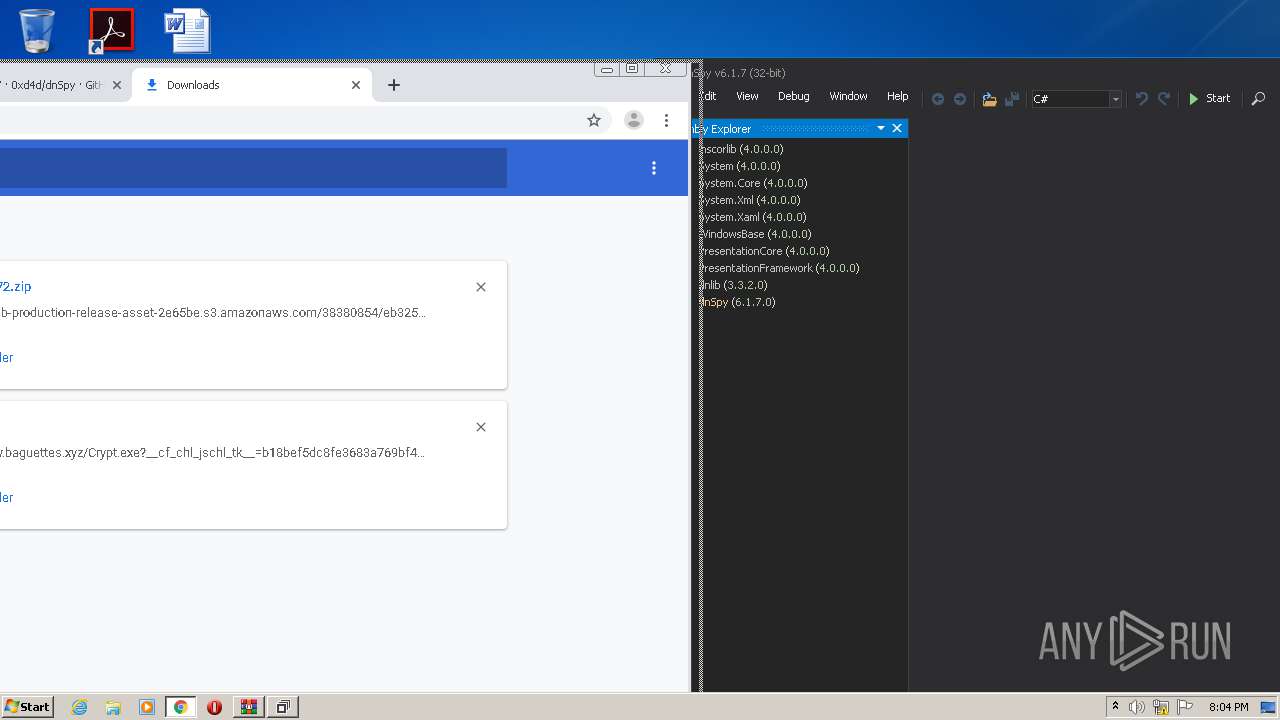Open the amazonaws.com source URL
The height and width of the screenshot is (720, 1280).
213,312
